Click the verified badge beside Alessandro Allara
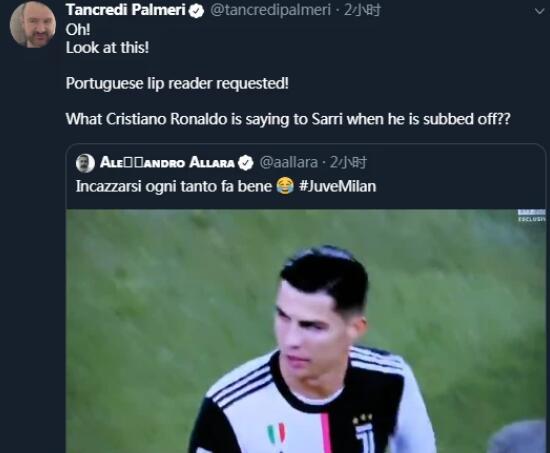The width and height of the screenshot is (550, 453). pyautogui.click(x=246, y=163)
